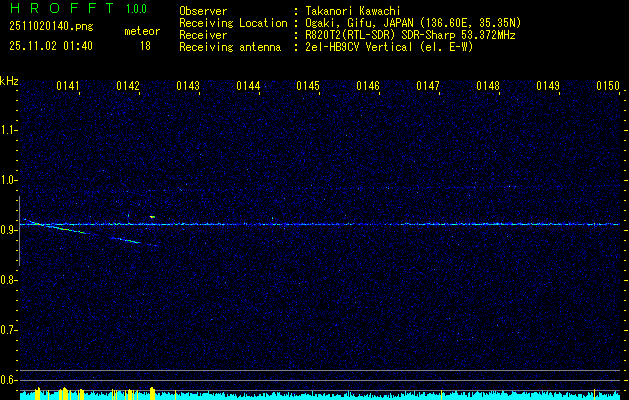
Task: Click the kHz axis unit label
Action: pos(9,81)
